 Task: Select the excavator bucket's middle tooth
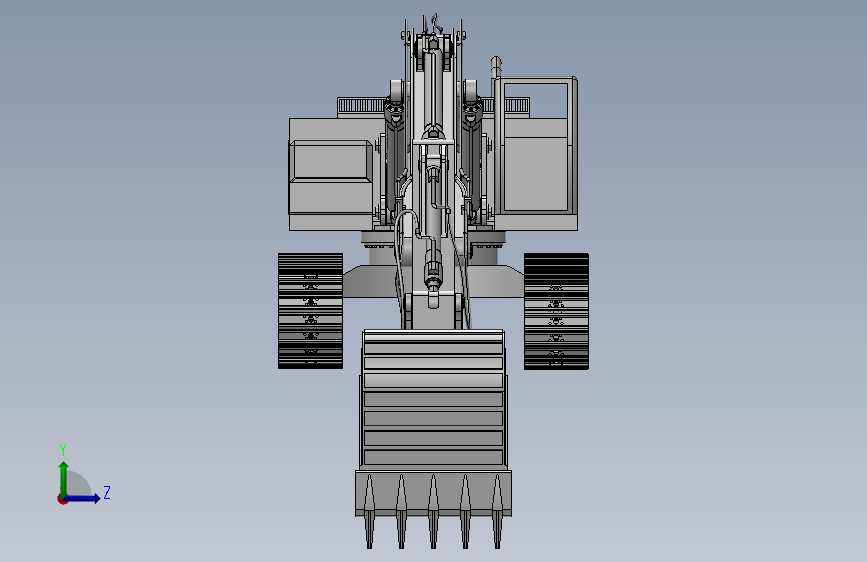433,511
